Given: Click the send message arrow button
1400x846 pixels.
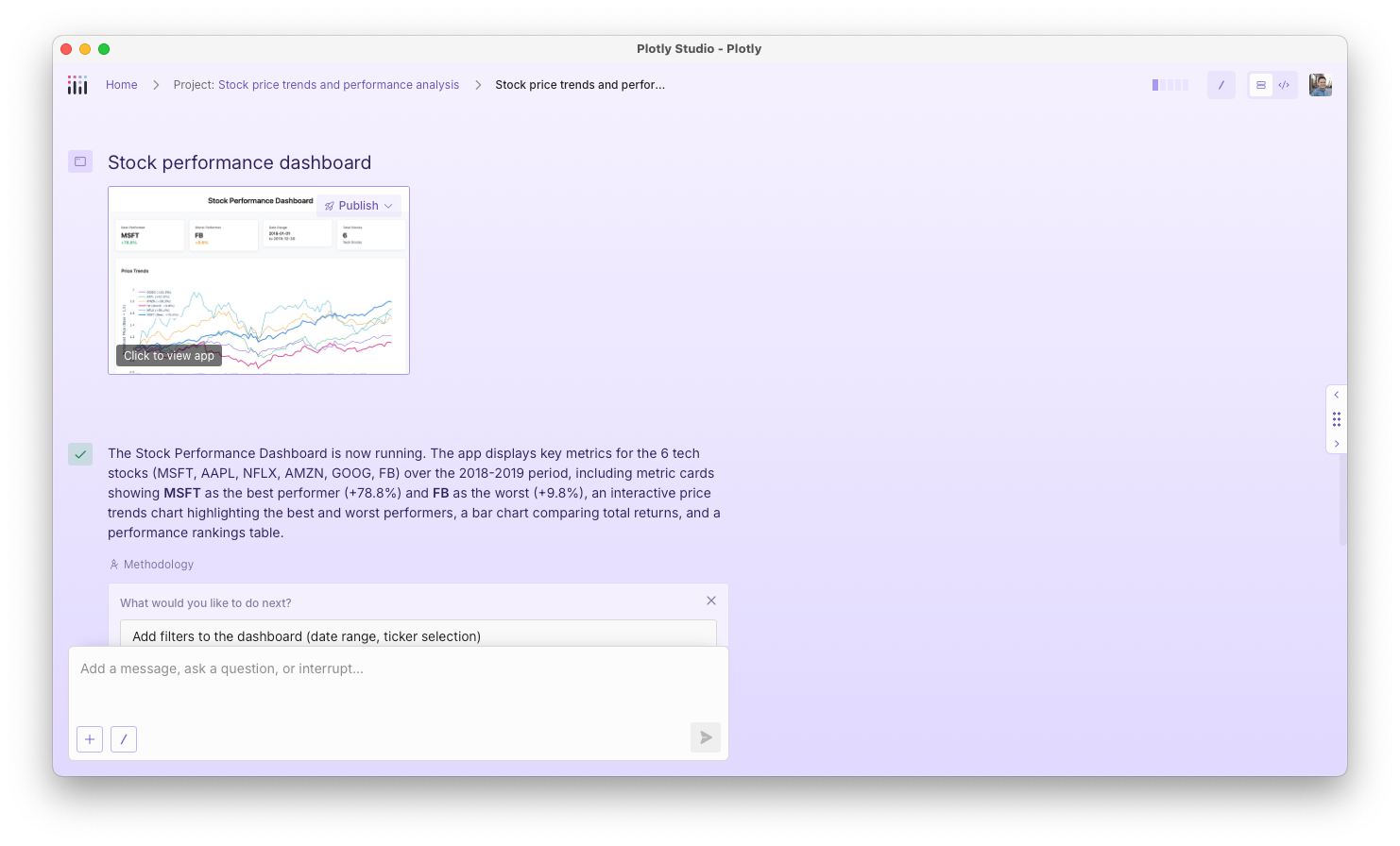Looking at the screenshot, I should 706,737.
